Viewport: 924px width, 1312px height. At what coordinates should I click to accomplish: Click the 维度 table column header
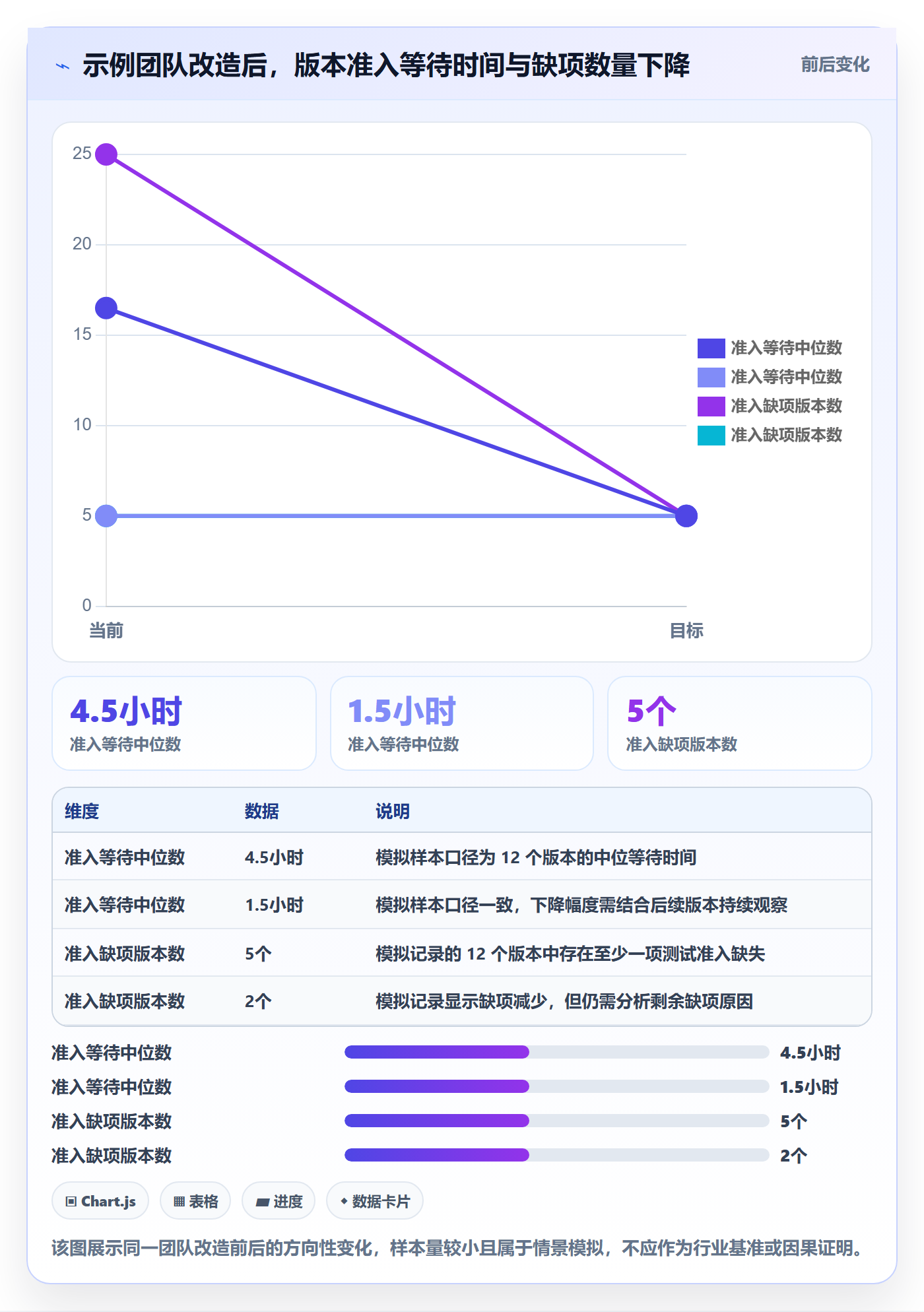point(82,811)
